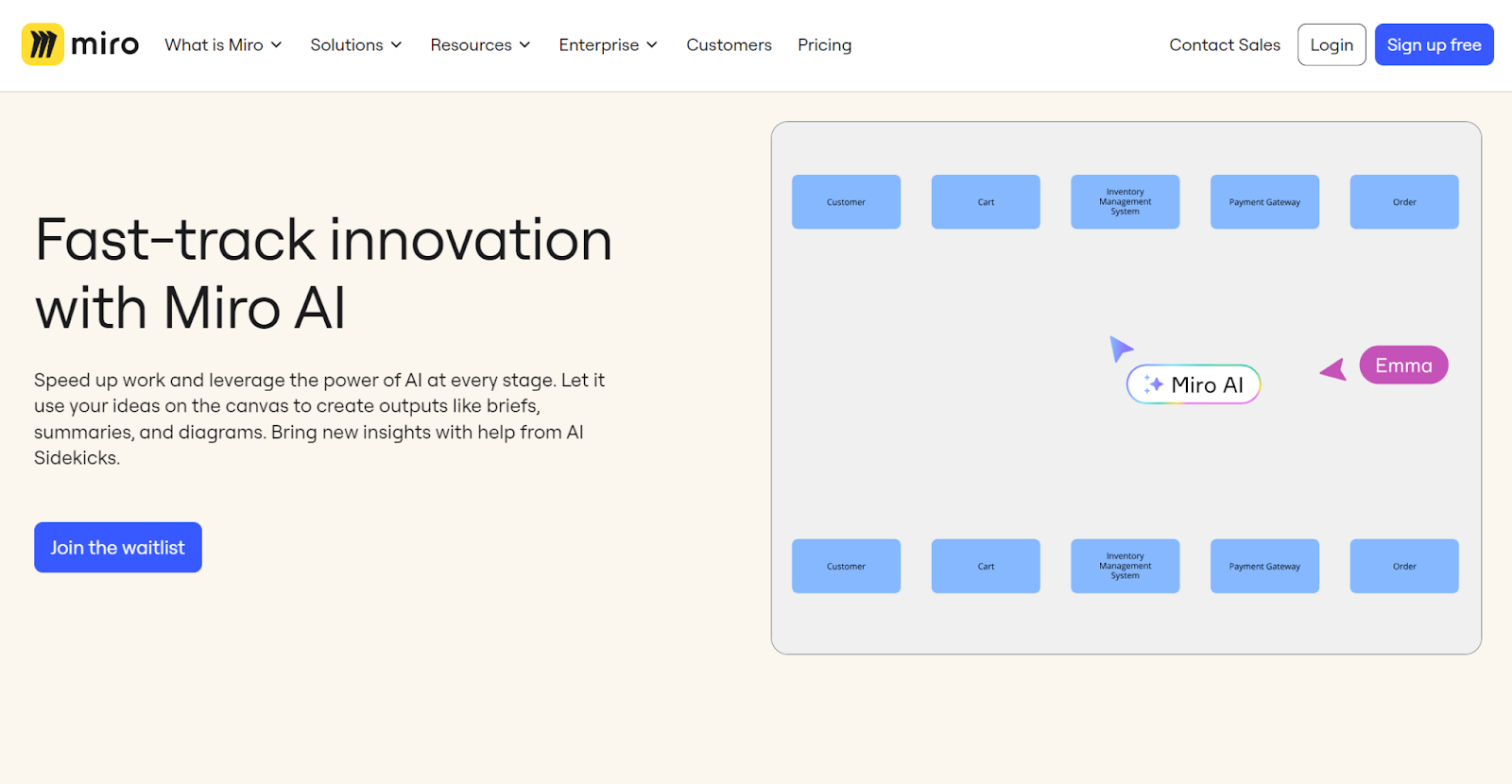This screenshot has width=1512, height=784.
Task: Click the blue cursor arrow above Miro AI
Action: click(1121, 349)
